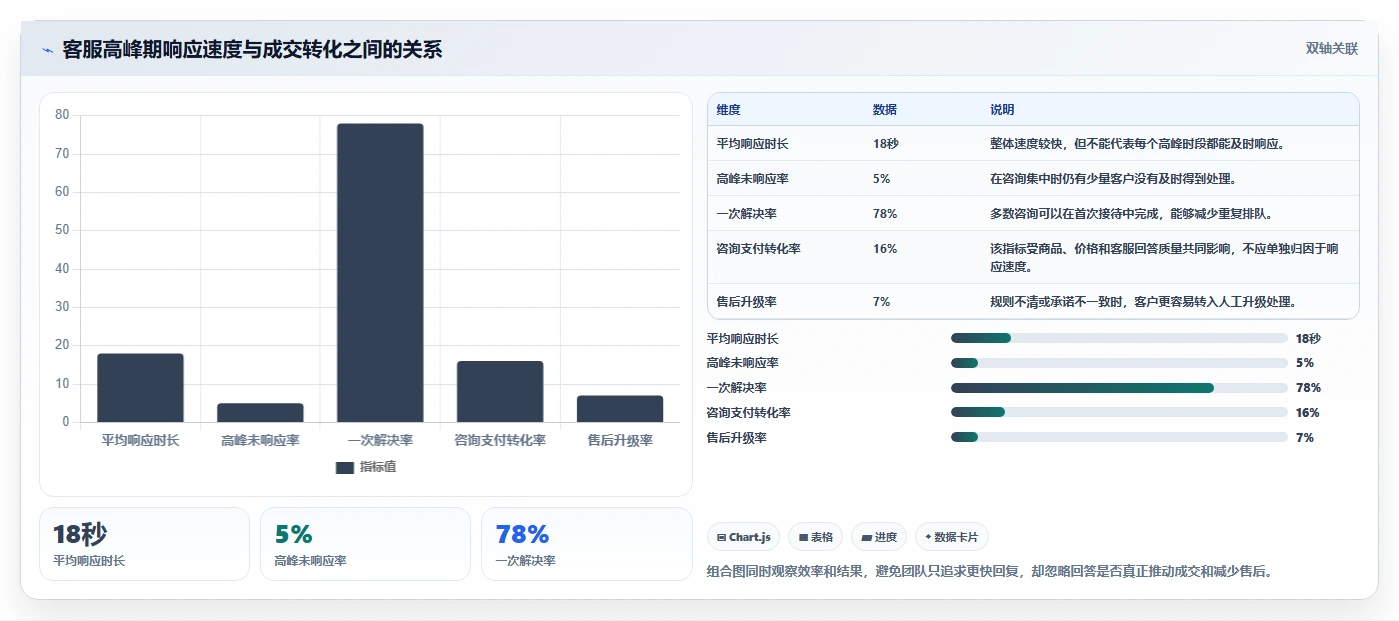The height and width of the screenshot is (621, 1399).
Task: Select the 表格 tag chip
Action: tap(816, 537)
